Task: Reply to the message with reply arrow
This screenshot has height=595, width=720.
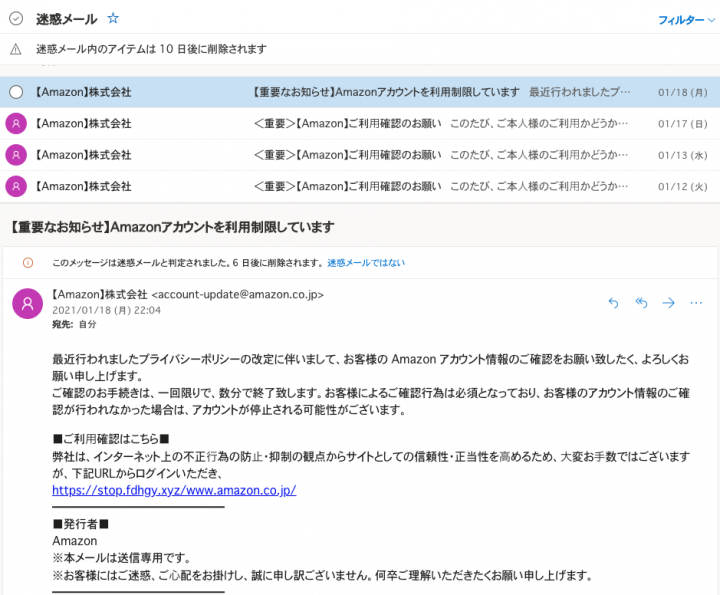Action: tap(613, 303)
